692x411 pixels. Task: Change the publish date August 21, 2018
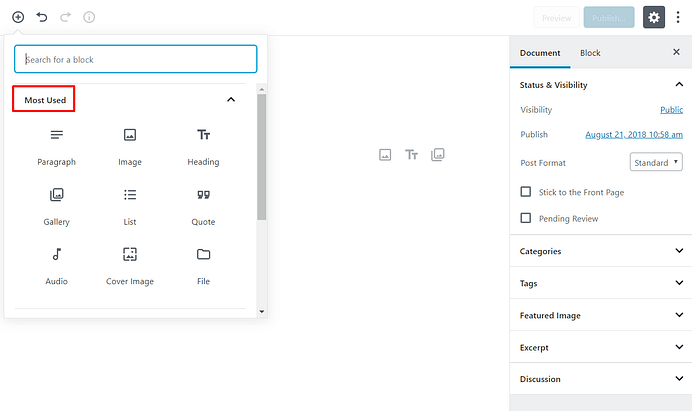click(x=634, y=135)
